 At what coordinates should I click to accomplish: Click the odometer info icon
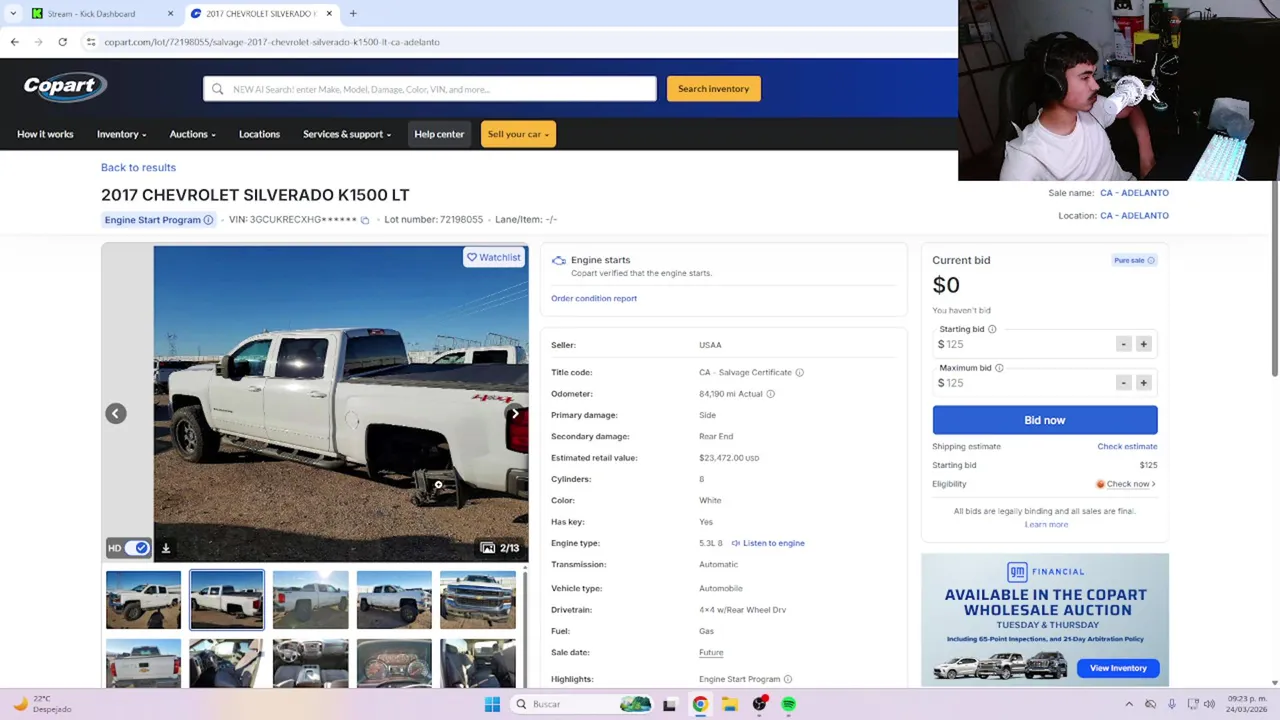(x=770, y=394)
